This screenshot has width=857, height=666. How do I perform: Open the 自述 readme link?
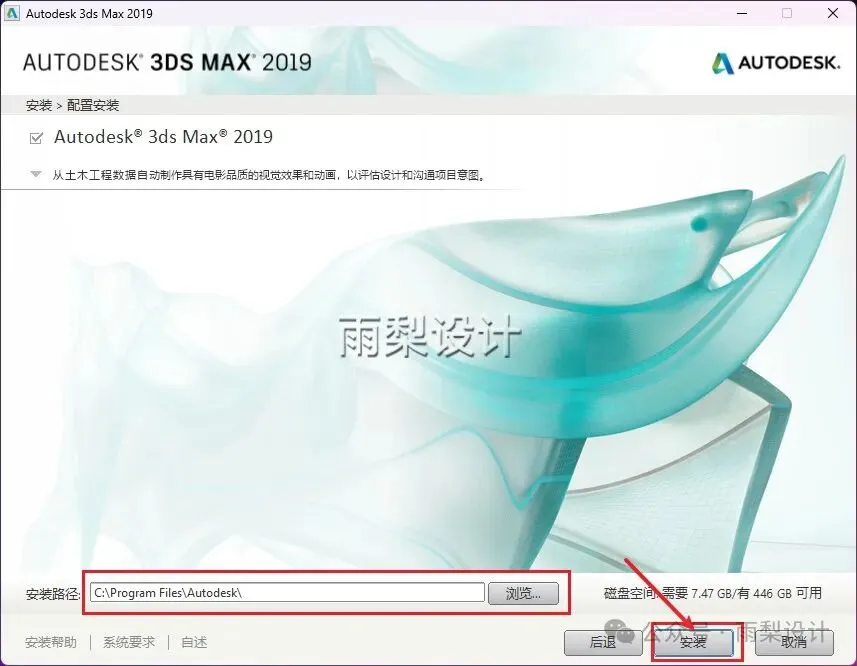click(x=194, y=642)
